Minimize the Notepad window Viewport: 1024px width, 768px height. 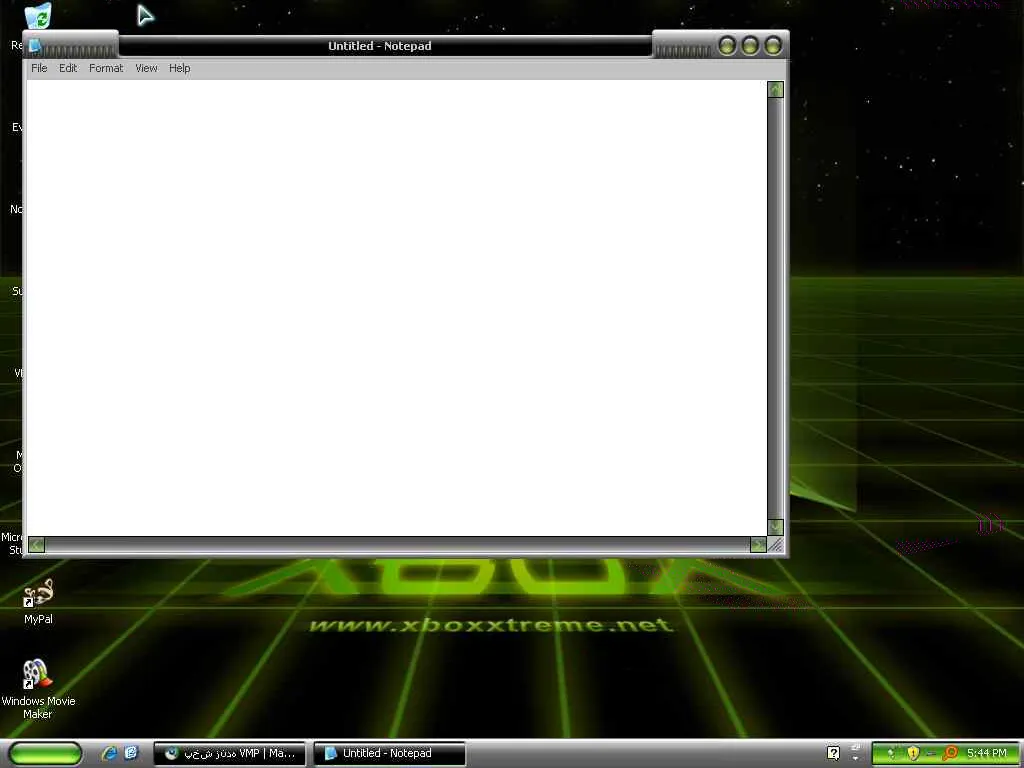point(727,46)
